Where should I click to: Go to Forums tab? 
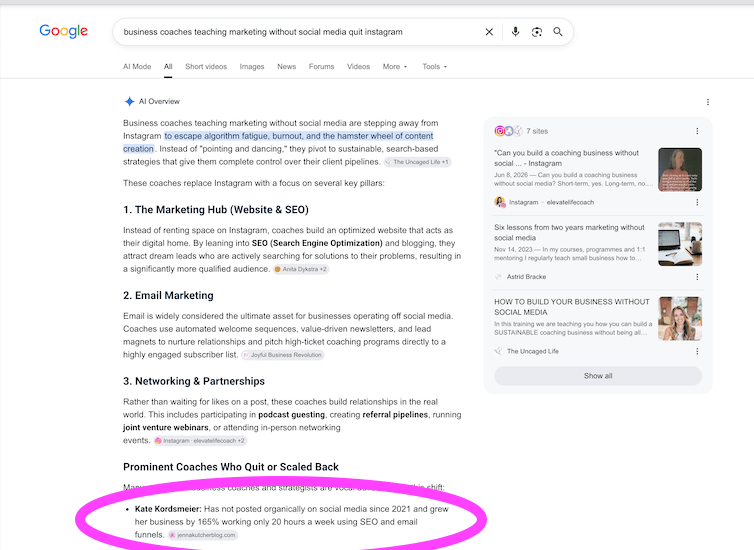pyautogui.click(x=321, y=66)
